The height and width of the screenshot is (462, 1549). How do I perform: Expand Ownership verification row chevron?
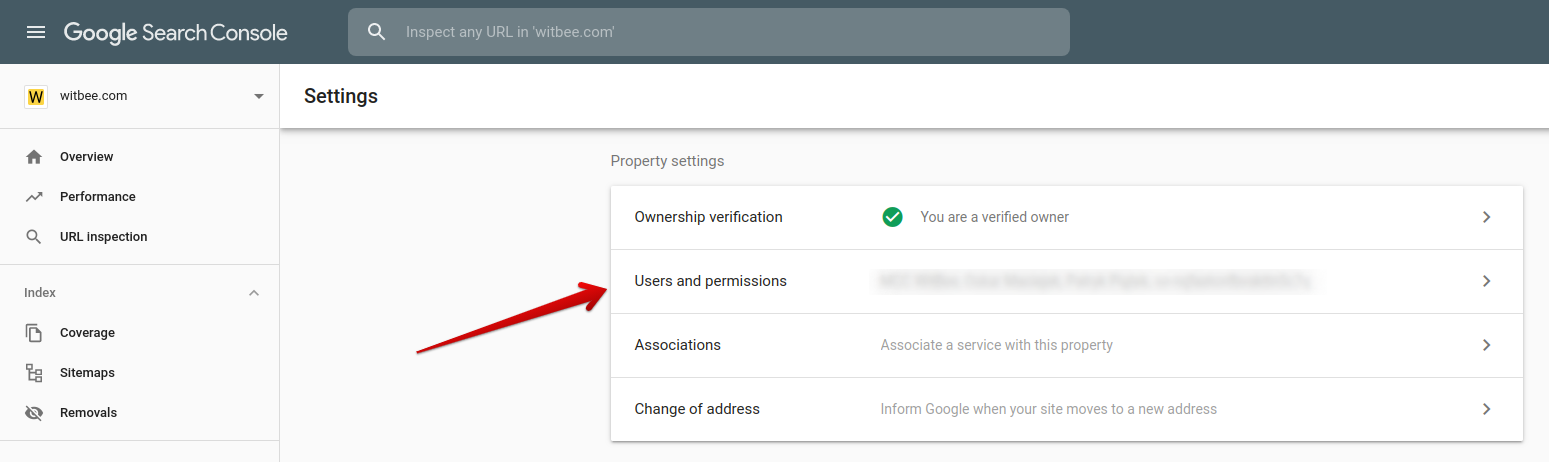point(1487,217)
